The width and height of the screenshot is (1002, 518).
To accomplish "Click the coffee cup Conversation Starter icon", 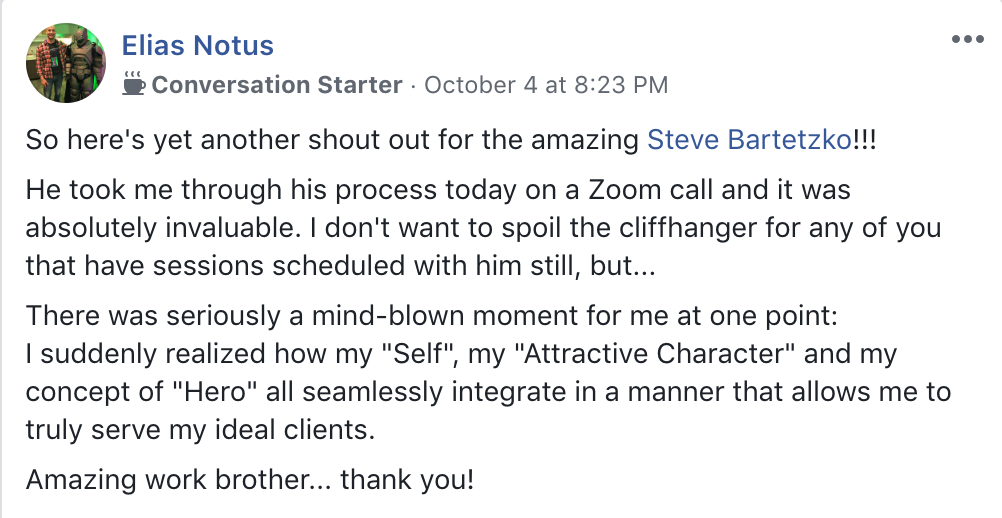I will click(133, 85).
